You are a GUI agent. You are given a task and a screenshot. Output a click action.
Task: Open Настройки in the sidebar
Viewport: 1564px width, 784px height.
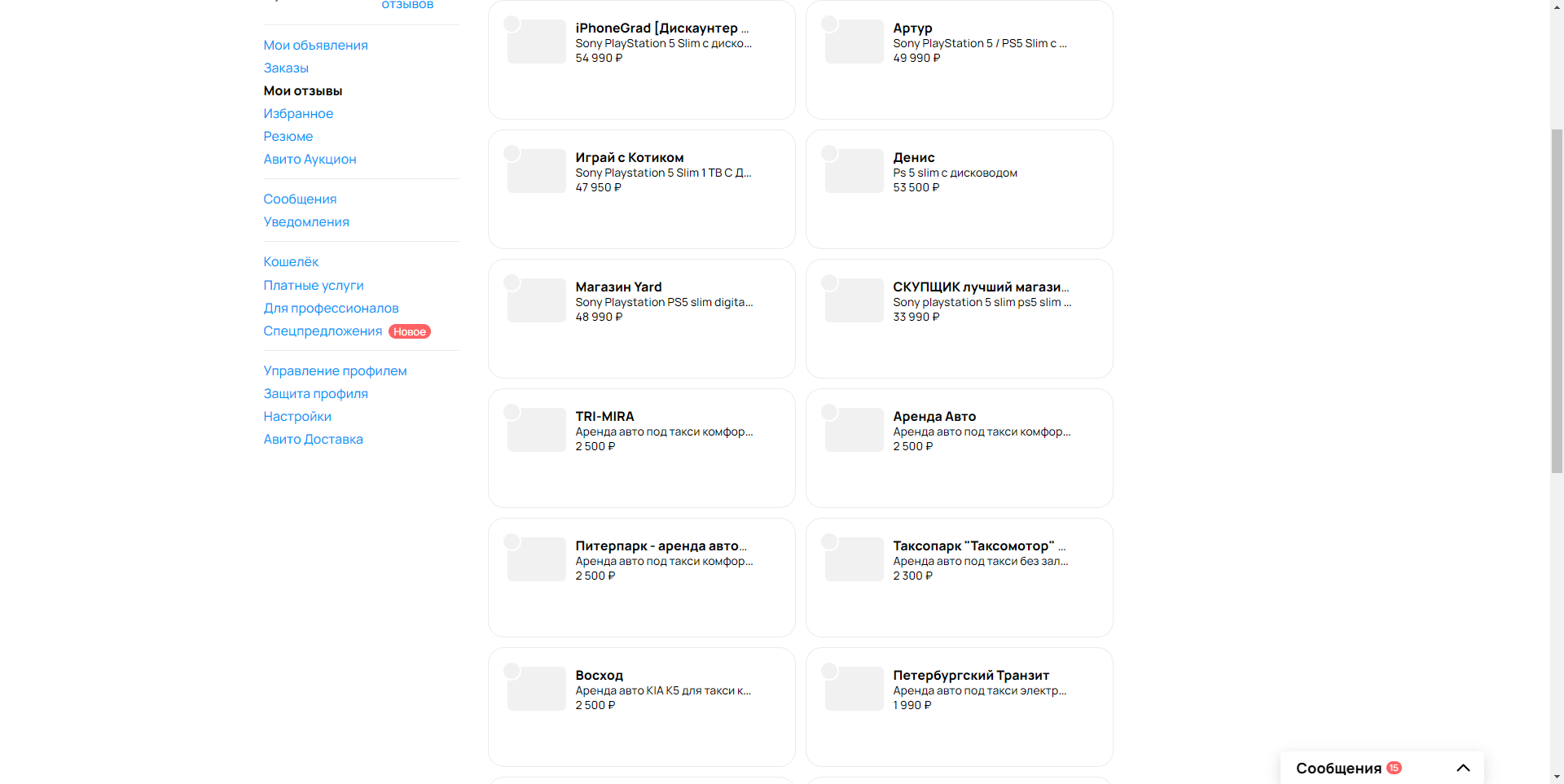pos(297,417)
